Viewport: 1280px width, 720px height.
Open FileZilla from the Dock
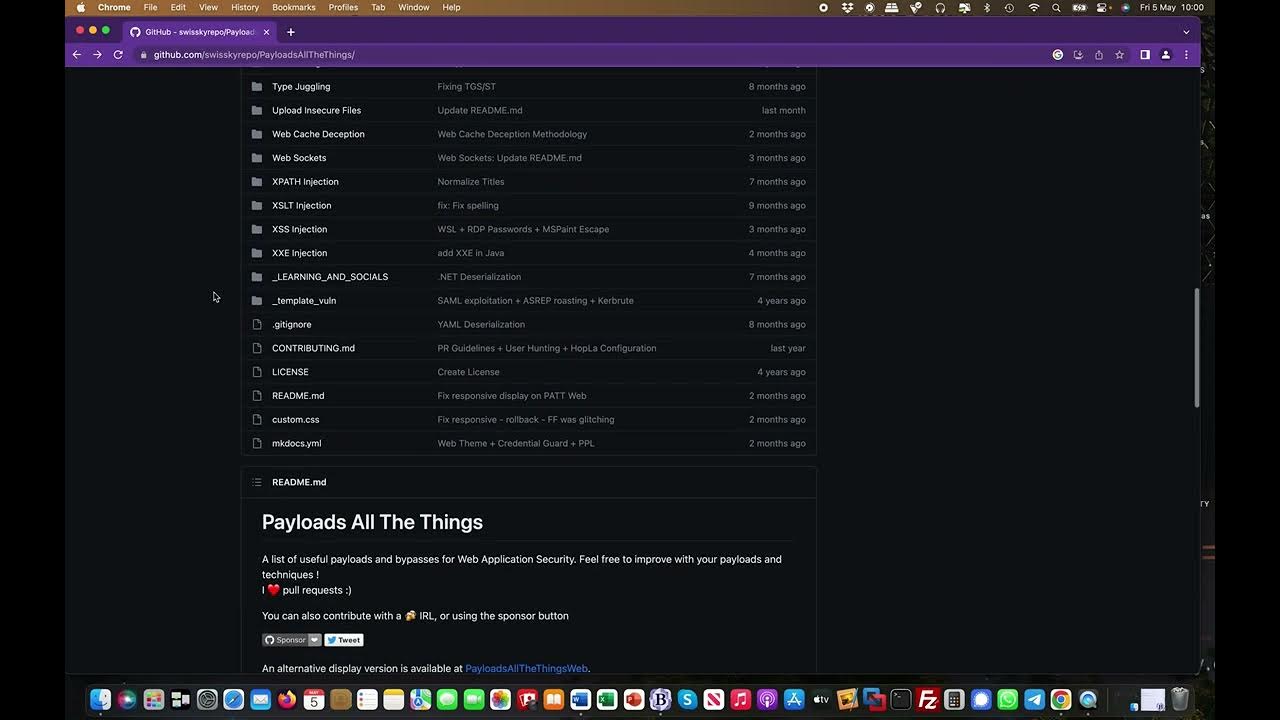coord(928,700)
